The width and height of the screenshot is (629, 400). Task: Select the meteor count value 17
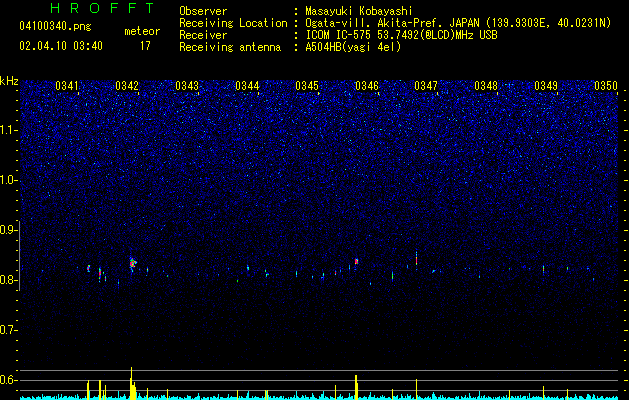pos(145,46)
